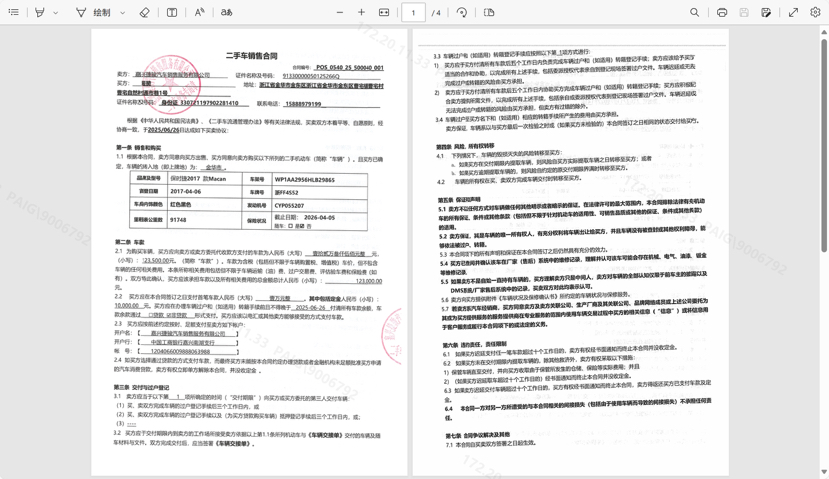Open the table of contents panel
Viewport: 829px width, 479px height.
tap(14, 13)
